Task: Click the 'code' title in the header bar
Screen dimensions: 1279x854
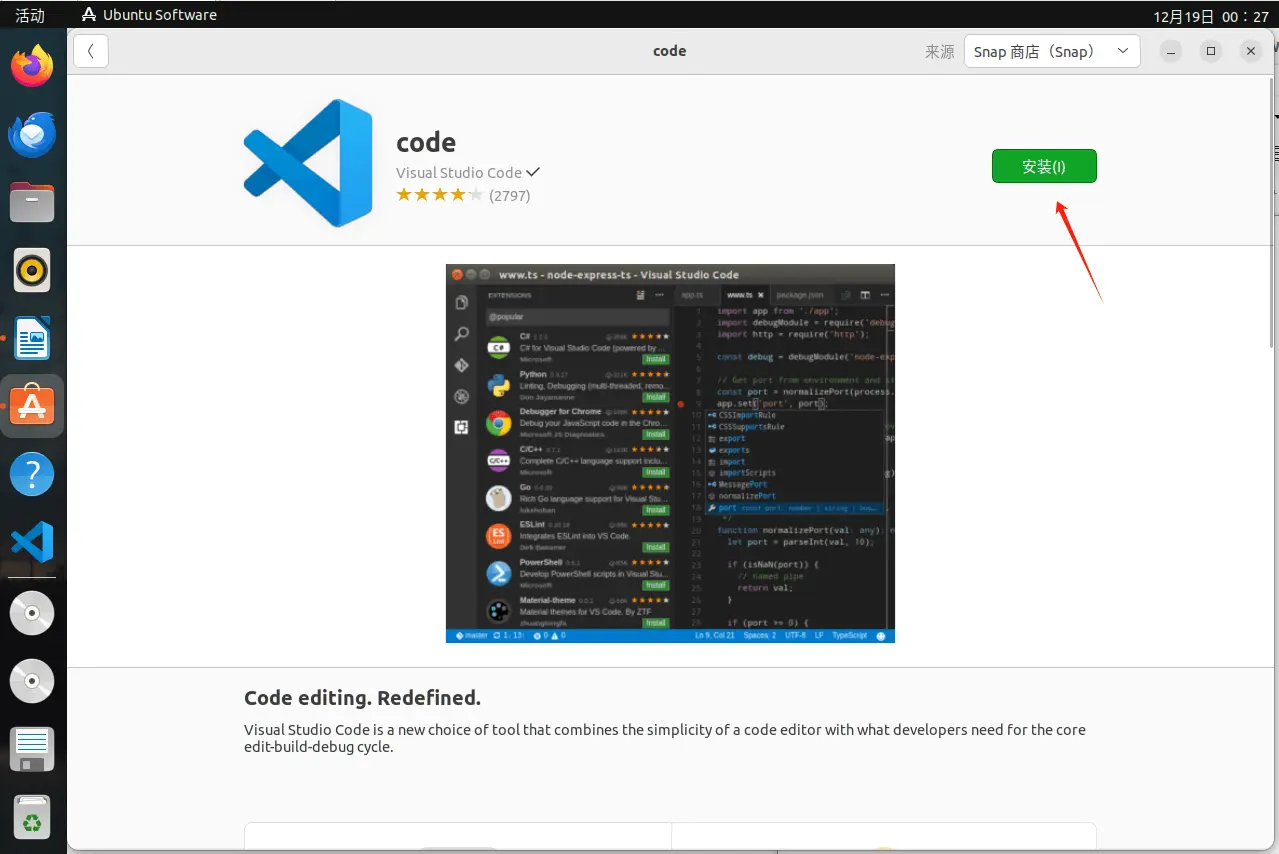Action: 669,51
